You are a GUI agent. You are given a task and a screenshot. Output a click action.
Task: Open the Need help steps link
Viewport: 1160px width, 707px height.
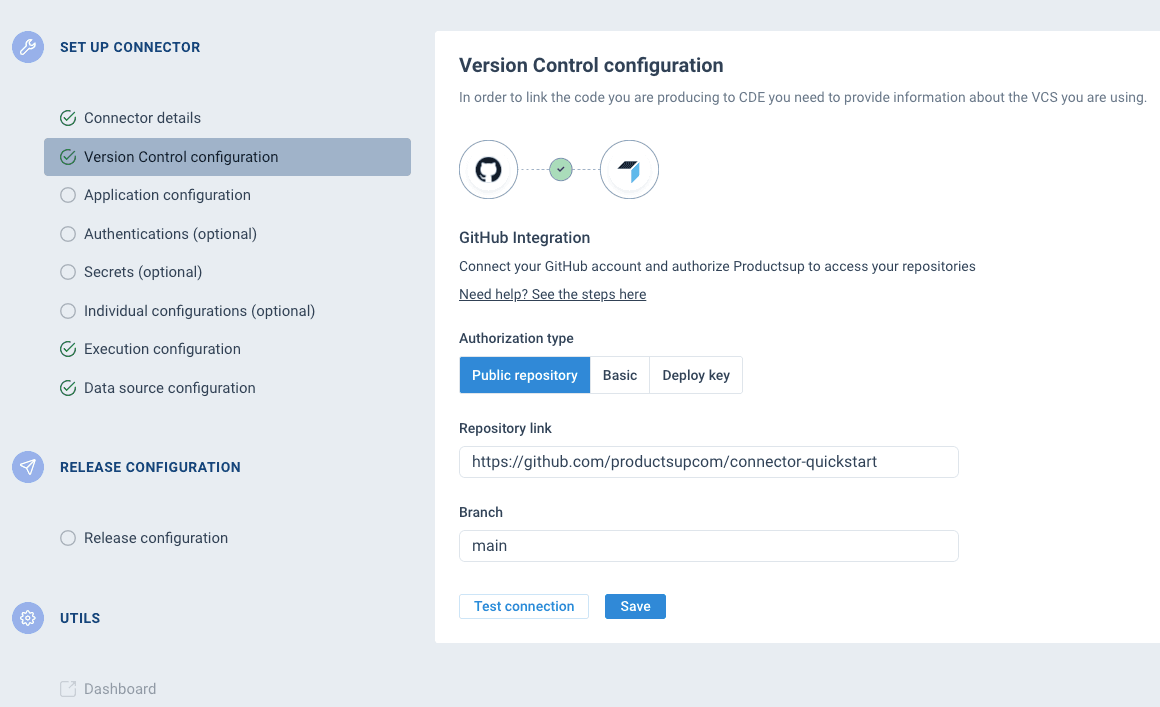click(552, 293)
